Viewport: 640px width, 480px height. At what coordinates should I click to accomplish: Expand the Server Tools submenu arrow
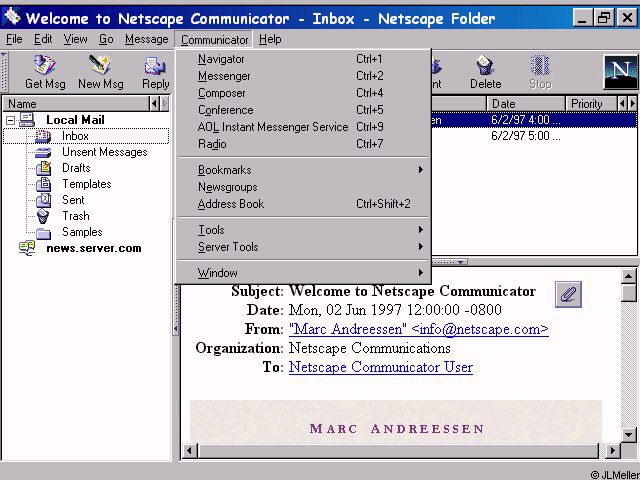point(420,247)
